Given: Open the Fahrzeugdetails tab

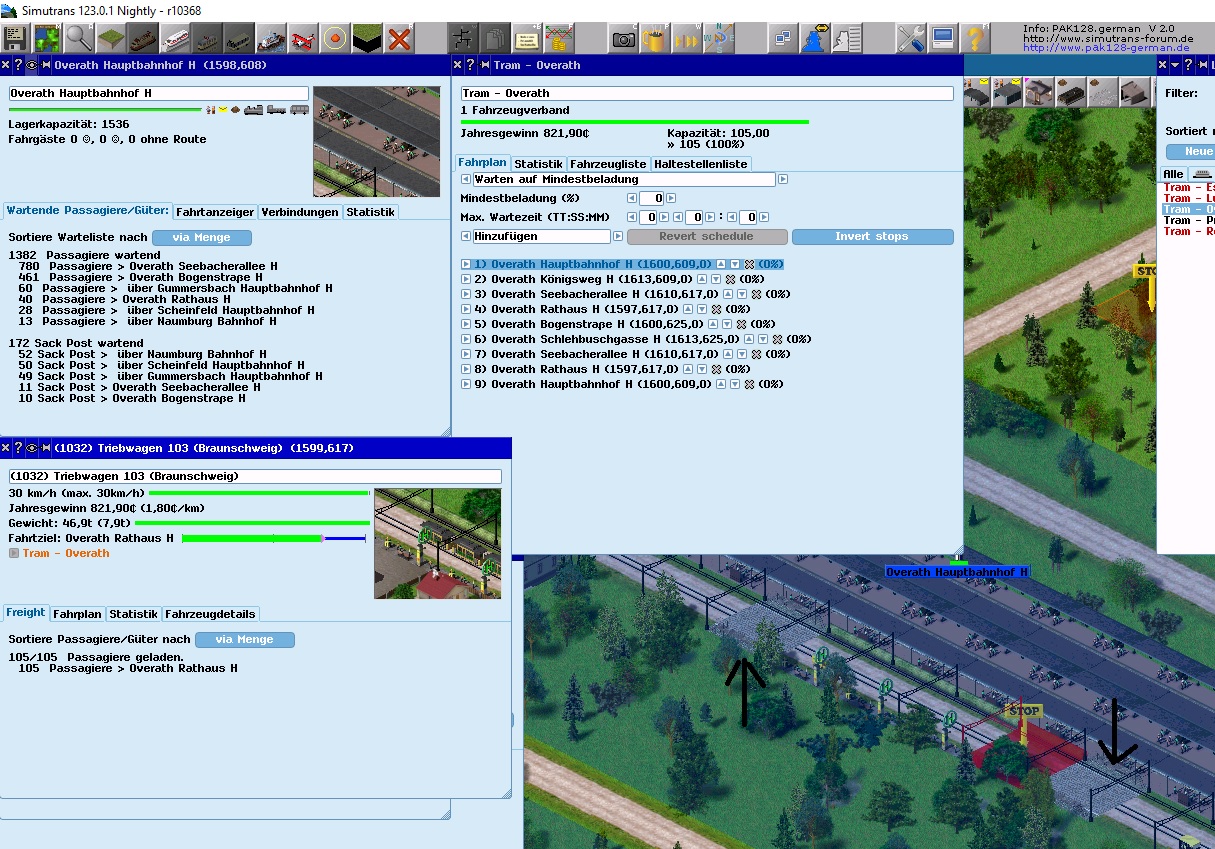Looking at the screenshot, I should coord(210,614).
